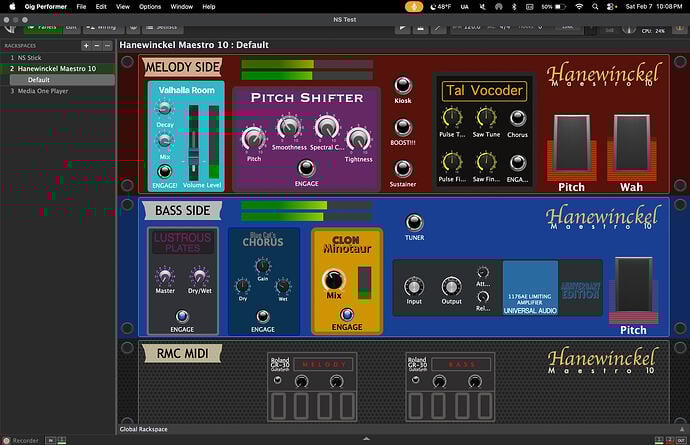
Task: Toggle the Pitch Shifter ENGAGE switch
Action: (306, 168)
